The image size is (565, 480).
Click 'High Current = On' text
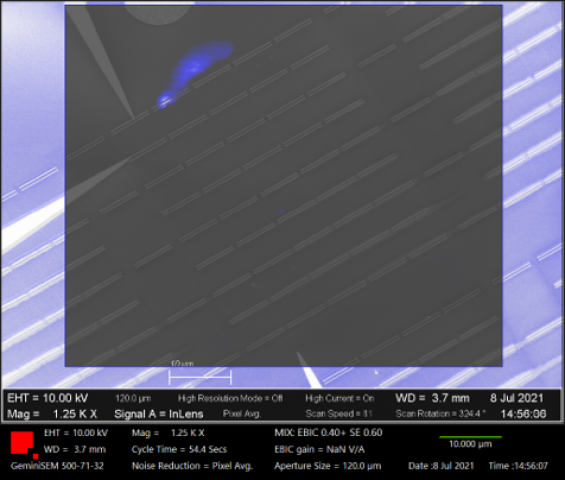(x=339, y=398)
